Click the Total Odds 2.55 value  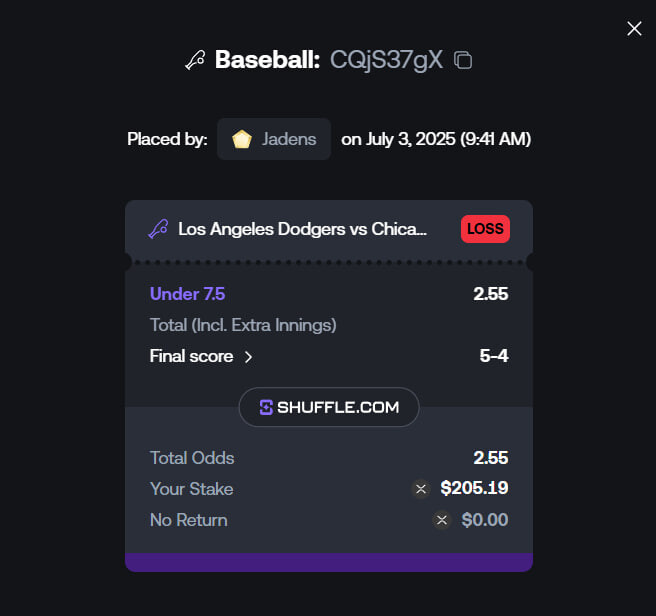coord(491,458)
